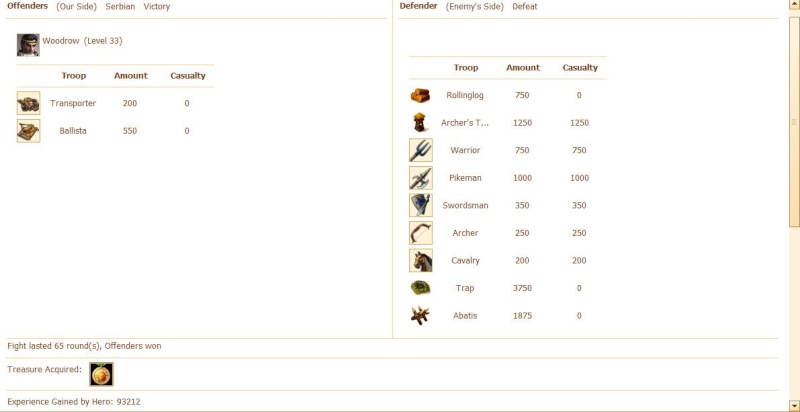Screen dimensions: 800x412
Task: Click the Fight lasted 65 rounds text
Action: click(84, 346)
